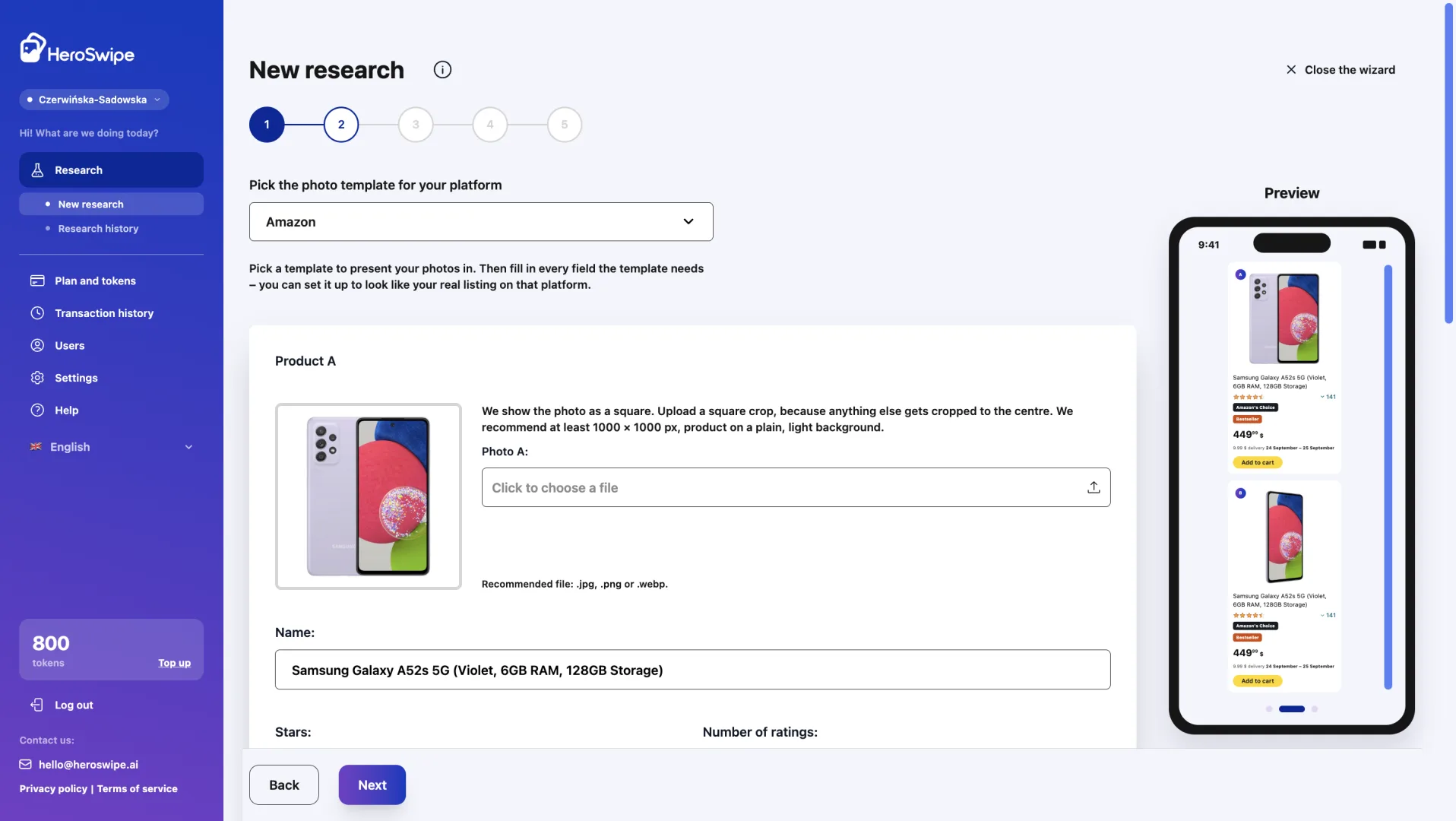Click the preview phone scrollbar
This screenshot has height=821, width=1456.
(x=1388, y=477)
